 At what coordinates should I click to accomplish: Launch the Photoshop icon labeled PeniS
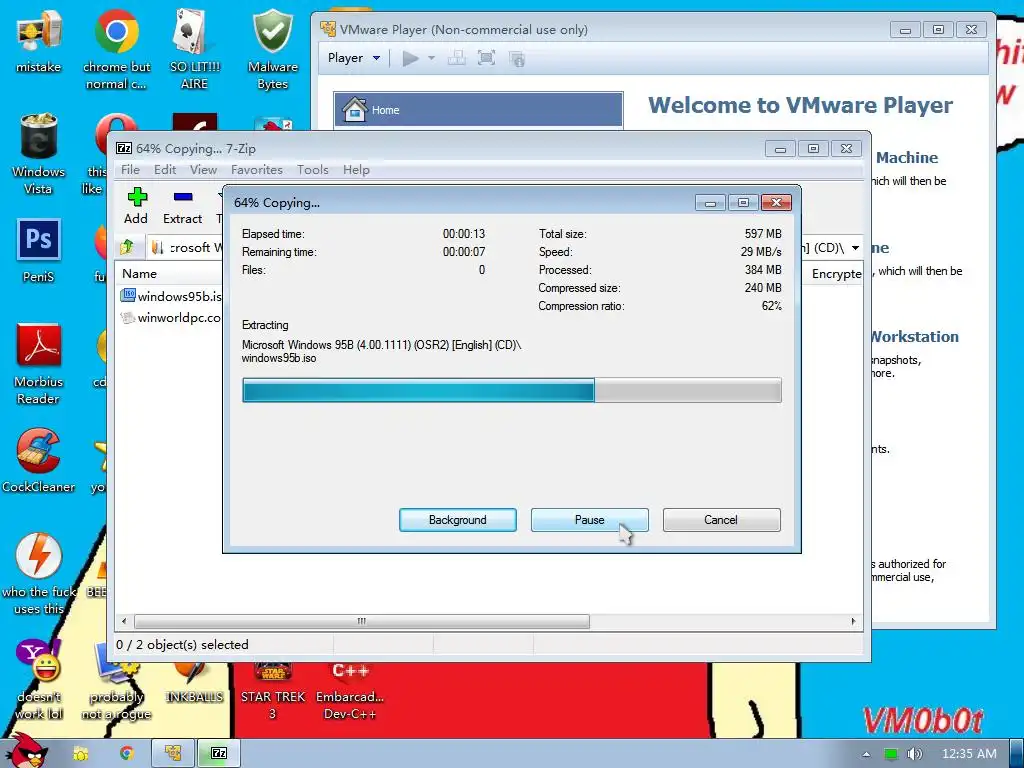tap(39, 251)
